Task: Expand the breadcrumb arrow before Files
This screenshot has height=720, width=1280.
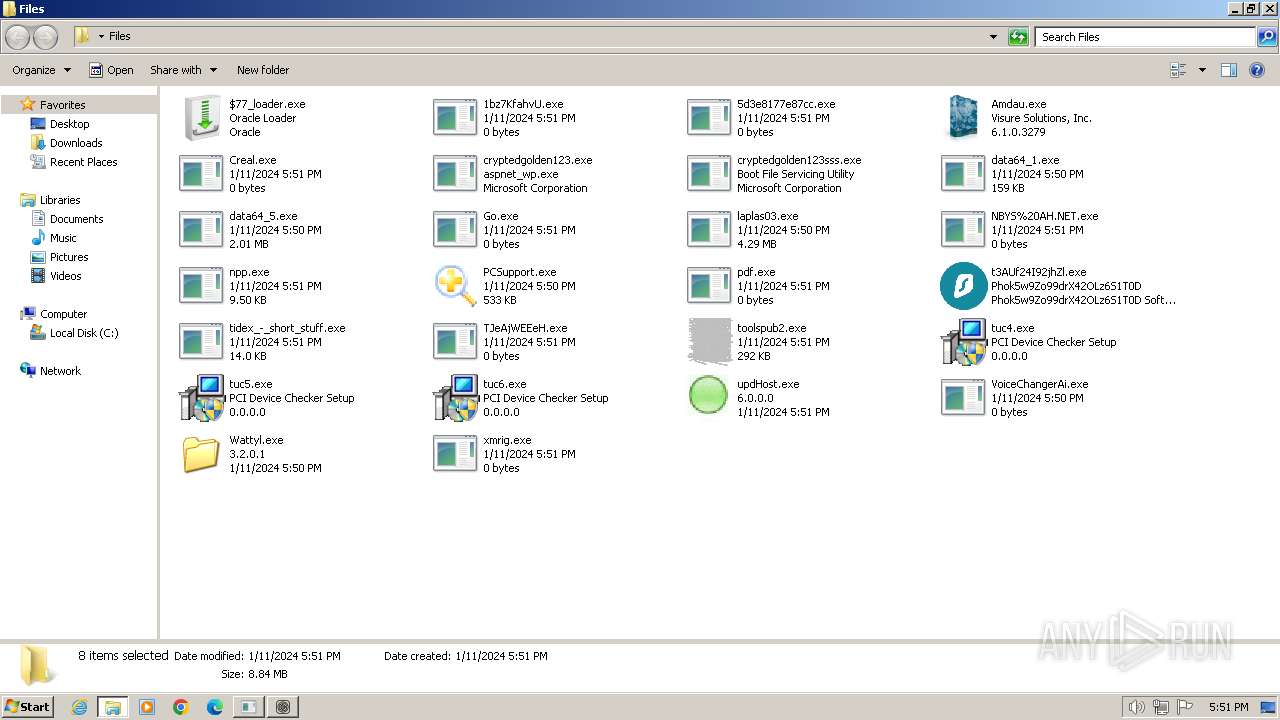Action: click(x=101, y=37)
